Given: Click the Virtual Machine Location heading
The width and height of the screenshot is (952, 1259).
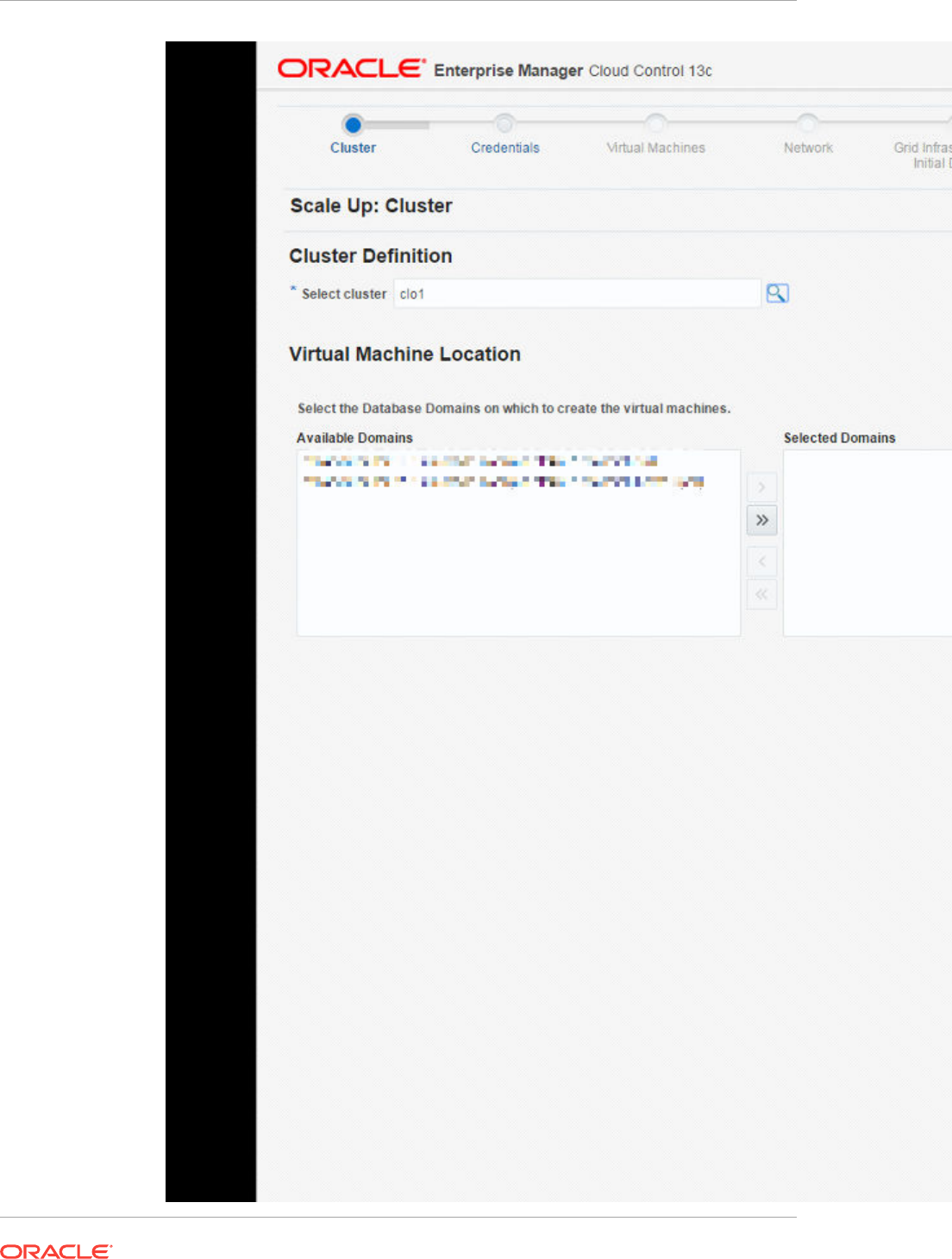Looking at the screenshot, I should pos(404,354).
